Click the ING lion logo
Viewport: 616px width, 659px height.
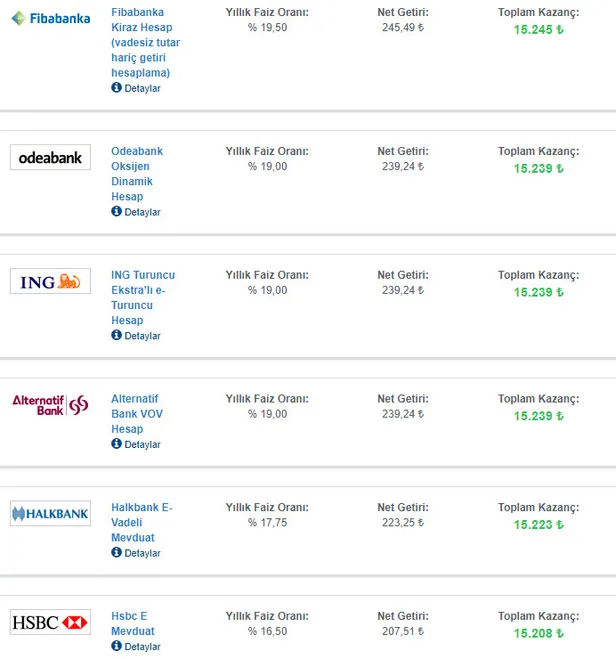click(x=50, y=281)
